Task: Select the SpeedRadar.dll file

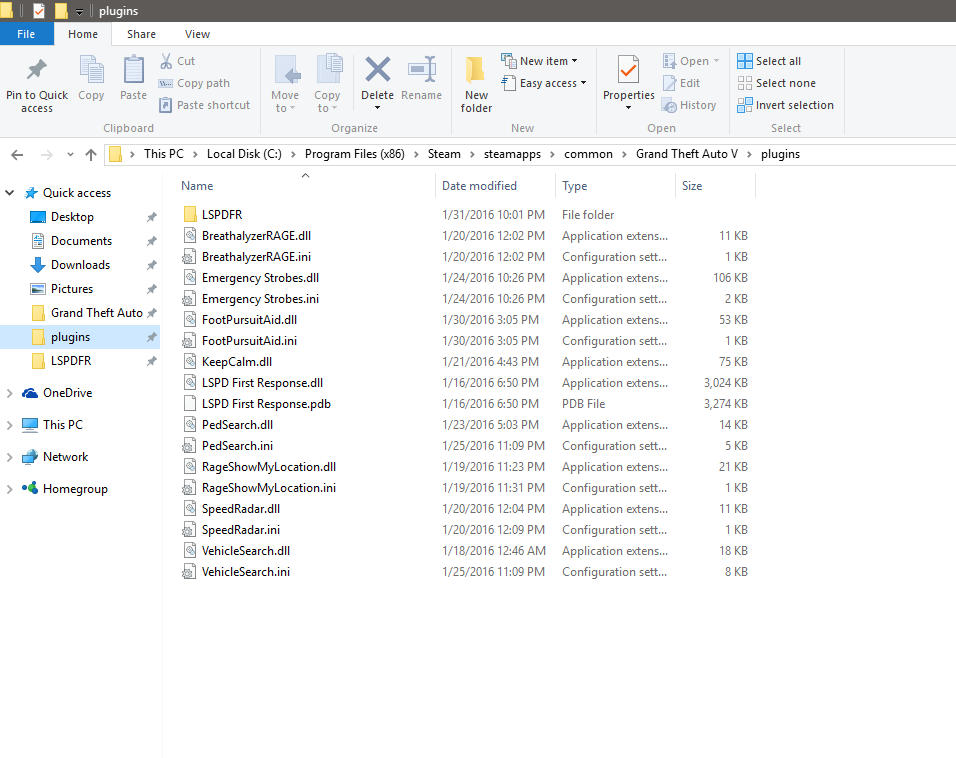Action: [x=241, y=509]
